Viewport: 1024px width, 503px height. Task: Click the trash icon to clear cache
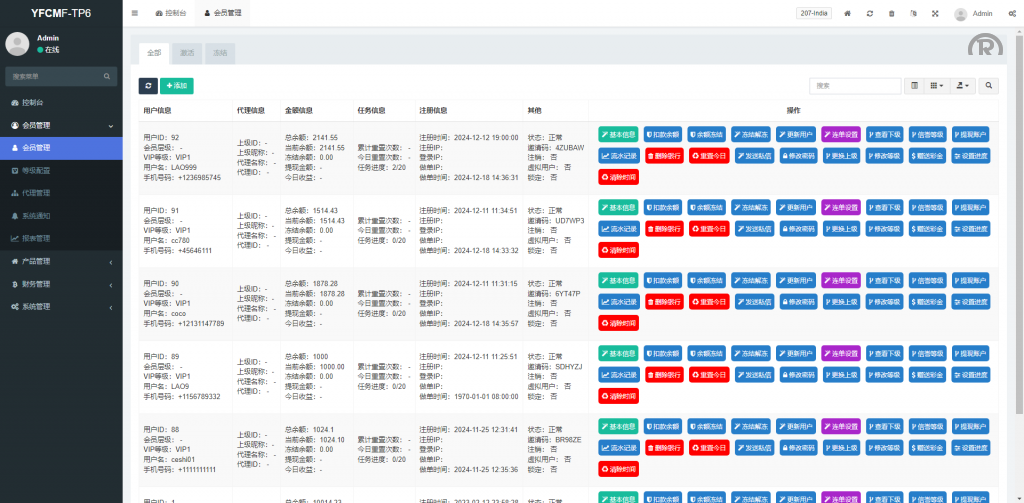click(x=892, y=14)
